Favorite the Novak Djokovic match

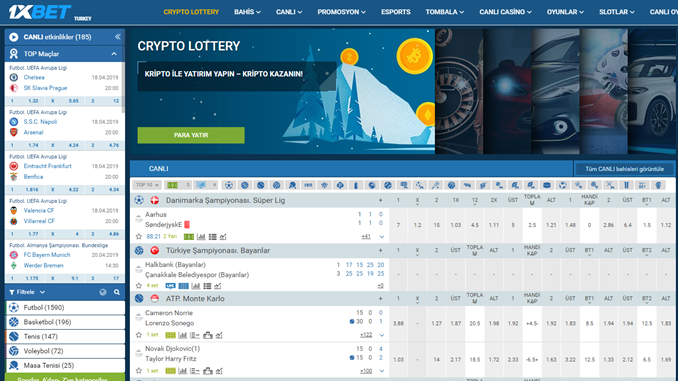click(x=139, y=371)
